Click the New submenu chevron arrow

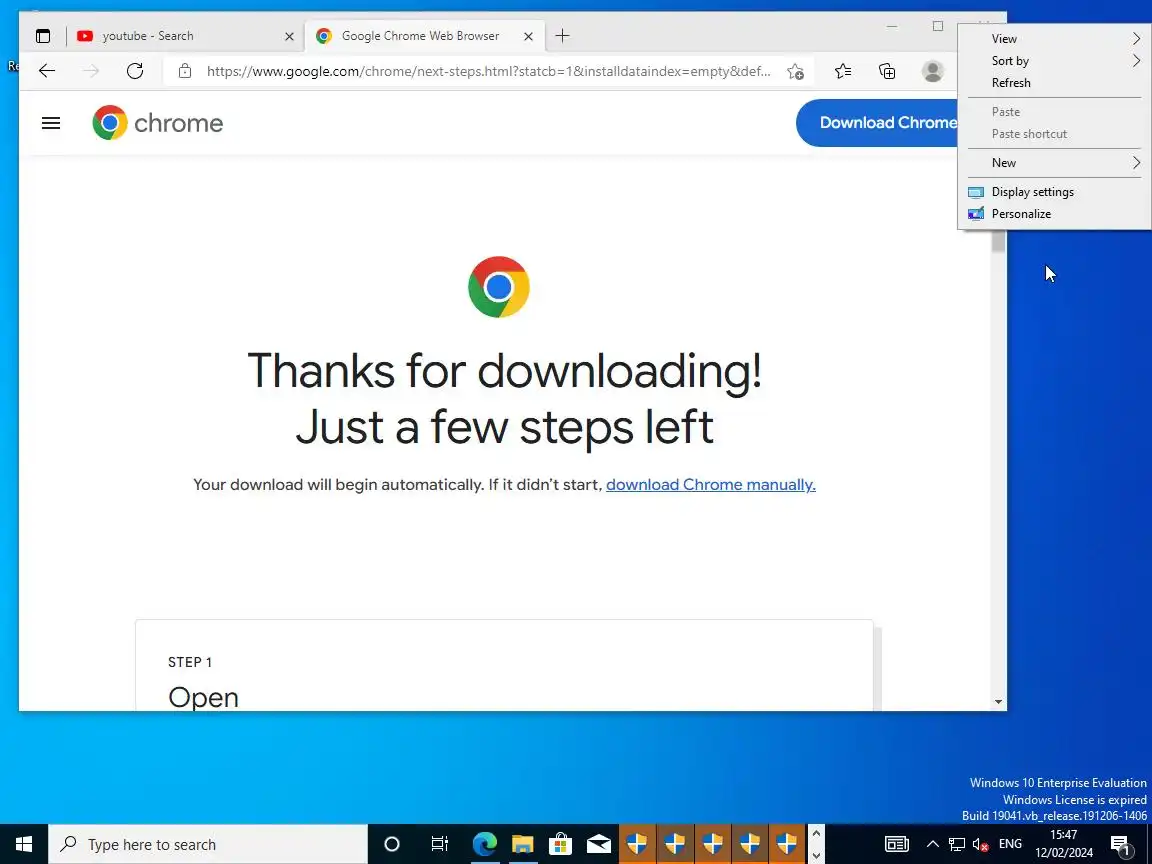click(1136, 163)
